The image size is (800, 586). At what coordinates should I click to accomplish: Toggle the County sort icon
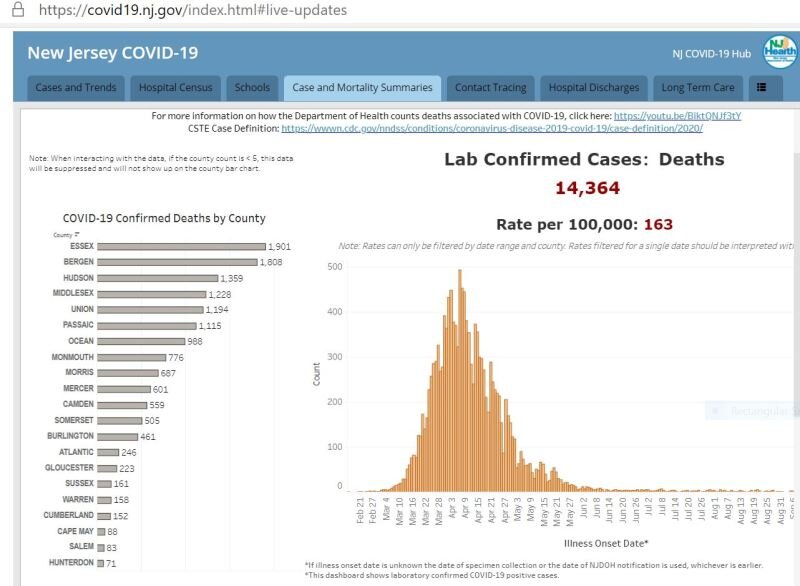[x=76, y=235]
